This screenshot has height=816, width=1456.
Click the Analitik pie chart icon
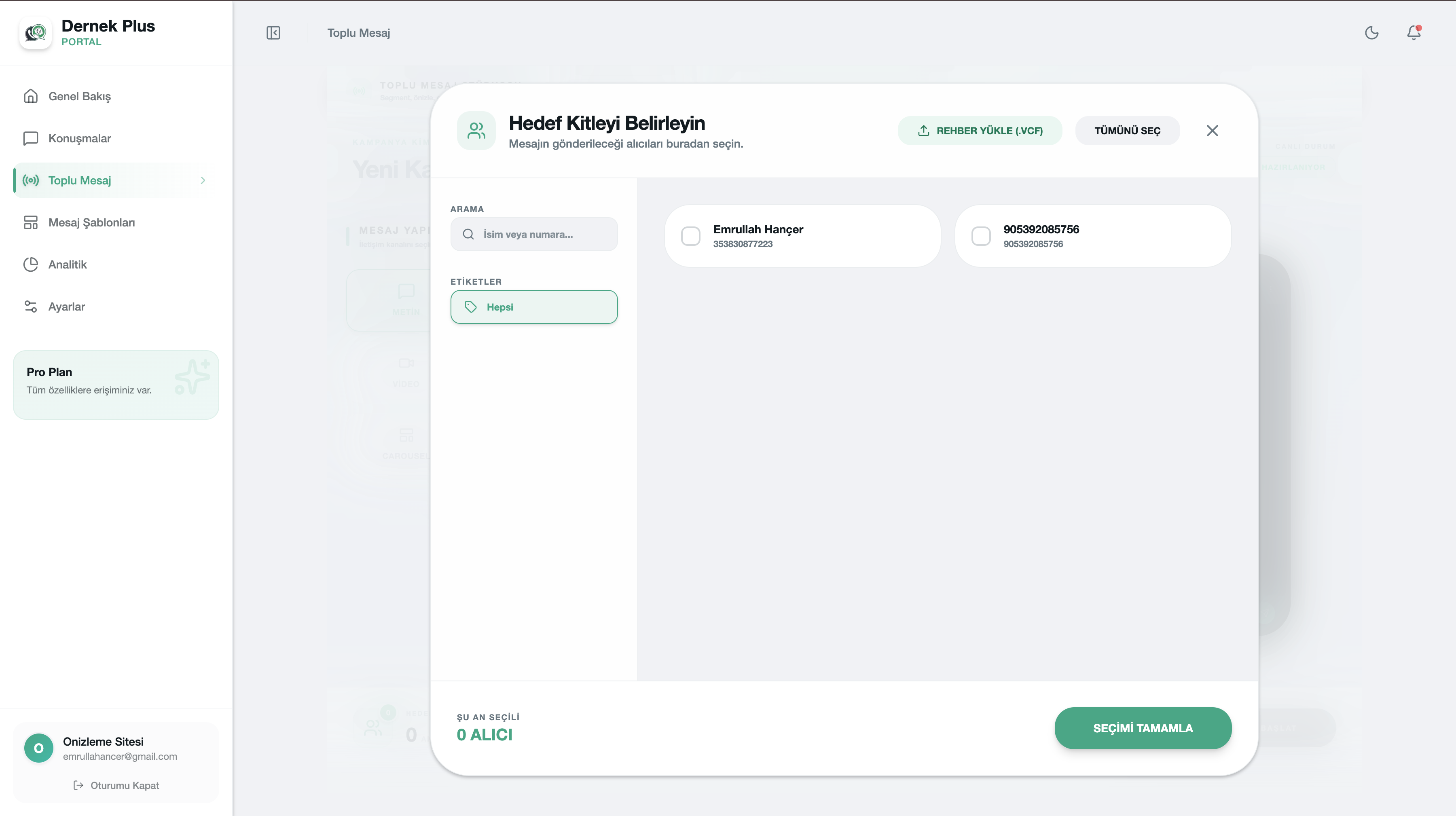[x=30, y=264]
